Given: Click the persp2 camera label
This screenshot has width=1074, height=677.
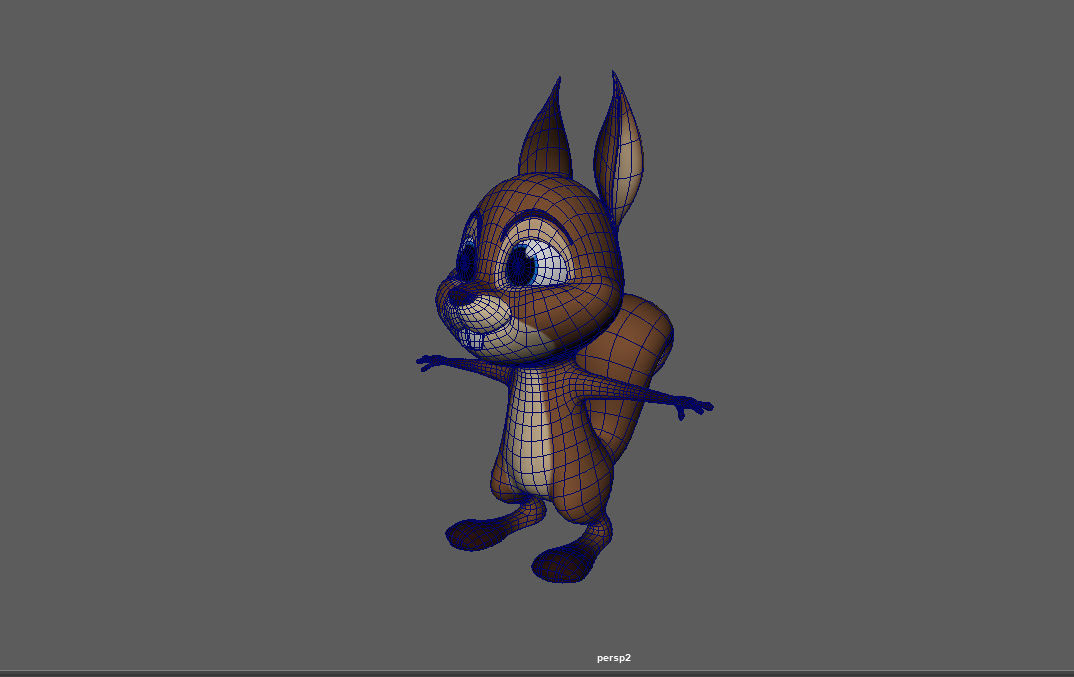Looking at the screenshot, I should click(x=613, y=658).
